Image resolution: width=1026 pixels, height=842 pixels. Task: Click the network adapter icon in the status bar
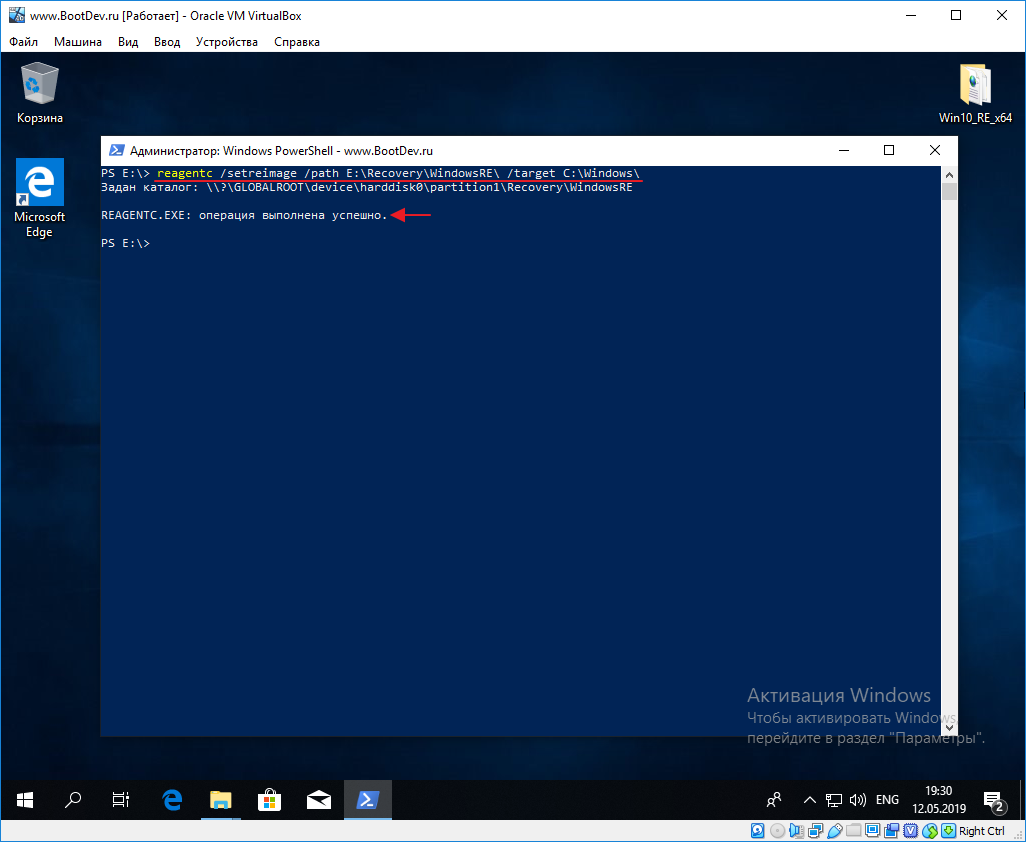point(816,830)
